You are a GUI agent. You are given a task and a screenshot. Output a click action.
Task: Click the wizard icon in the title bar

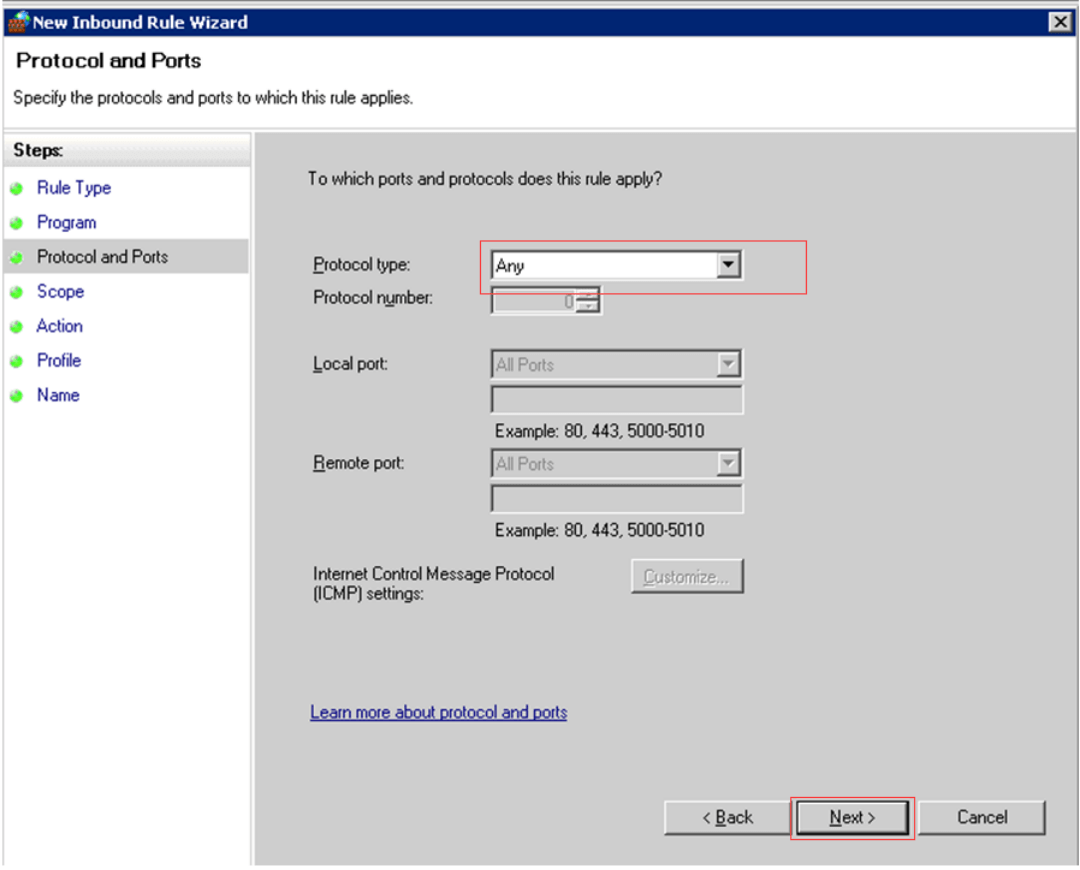(x=19, y=21)
